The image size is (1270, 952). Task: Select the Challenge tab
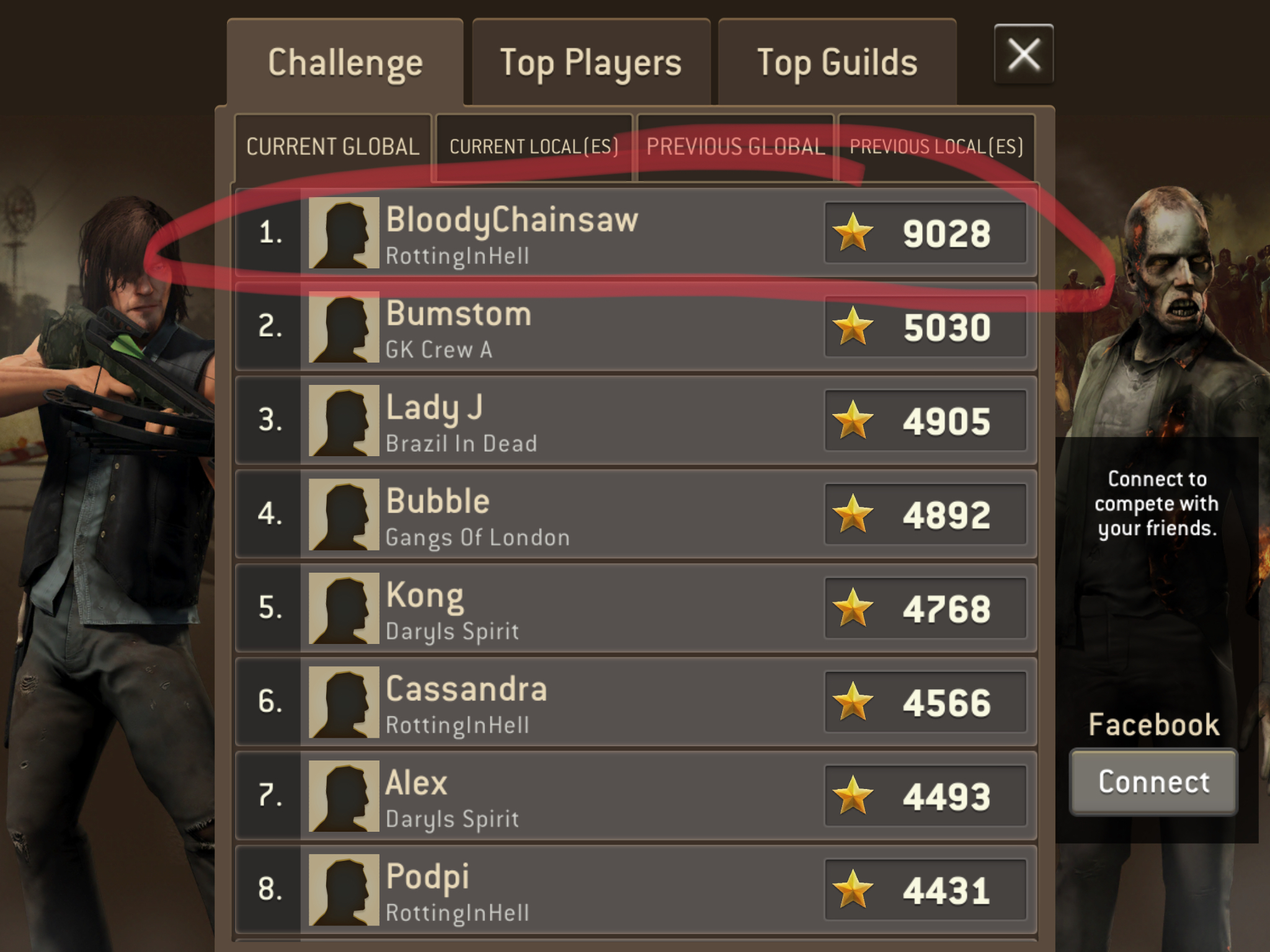345,63
